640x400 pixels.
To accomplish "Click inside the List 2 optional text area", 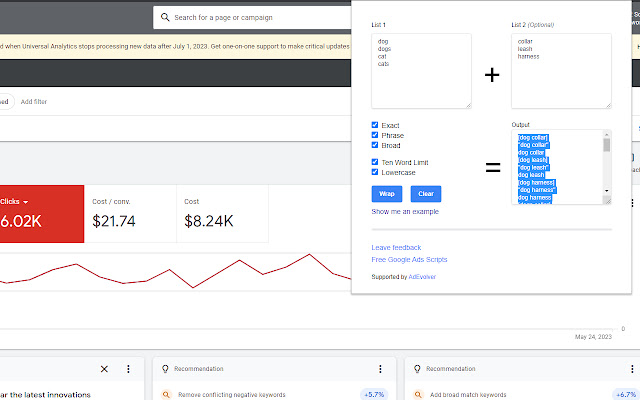I will [x=561, y=71].
